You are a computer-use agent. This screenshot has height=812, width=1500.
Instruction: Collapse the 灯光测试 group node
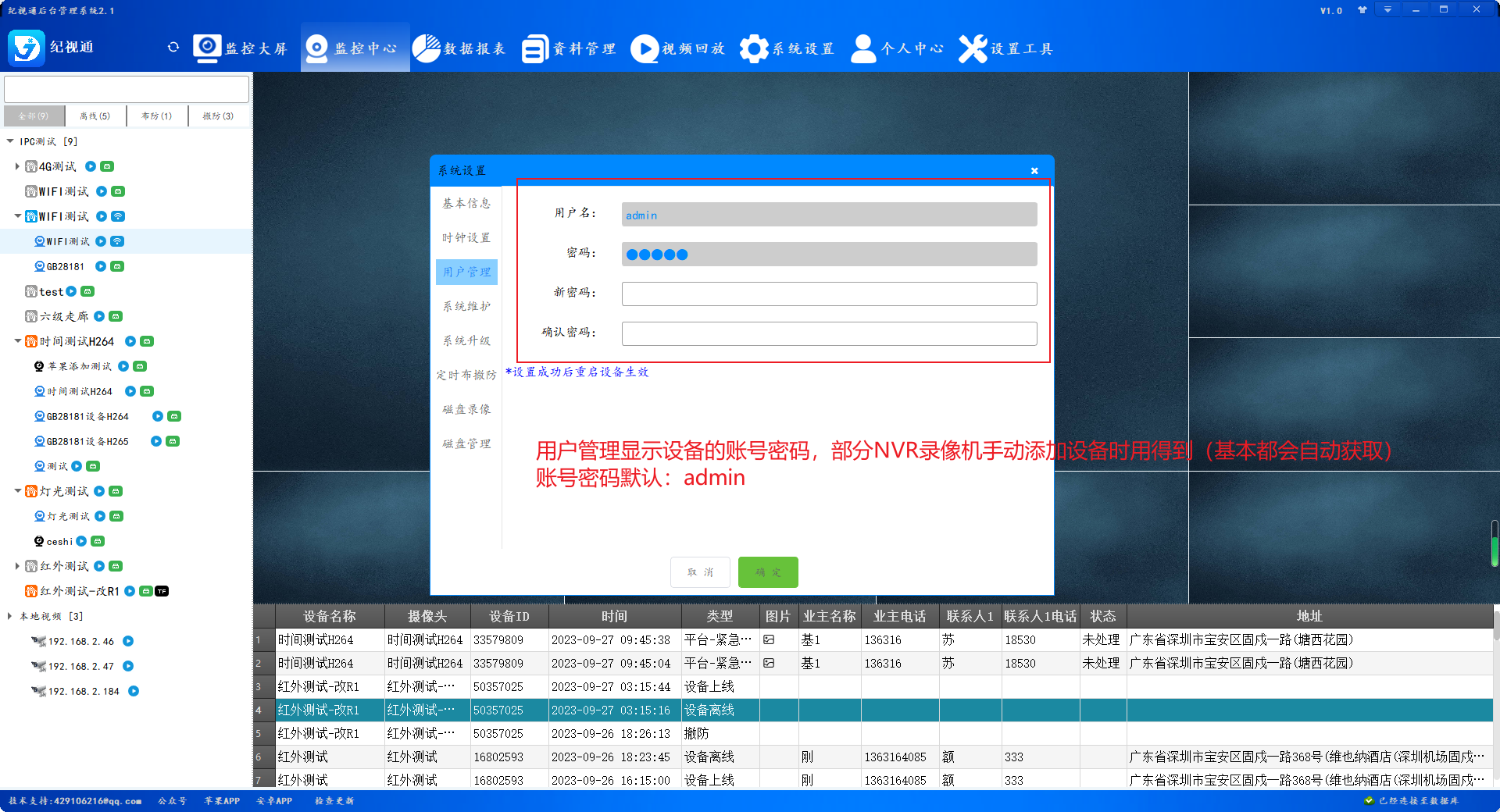pyautogui.click(x=18, y=491)
